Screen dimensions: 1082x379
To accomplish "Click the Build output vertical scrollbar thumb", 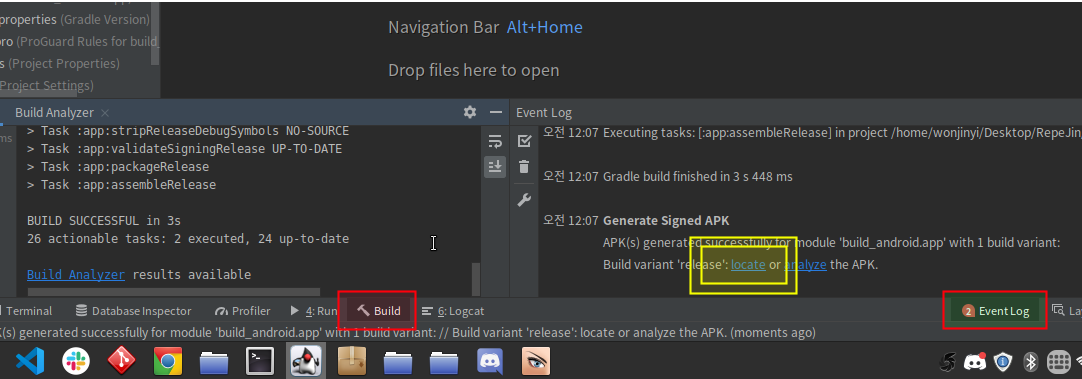I will pyautogui.click(x=475, y=279).
